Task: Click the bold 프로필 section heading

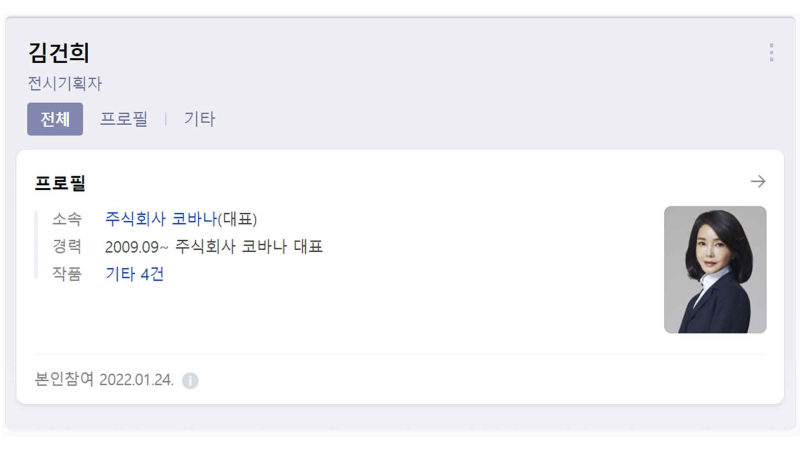Action: (60, 183)
